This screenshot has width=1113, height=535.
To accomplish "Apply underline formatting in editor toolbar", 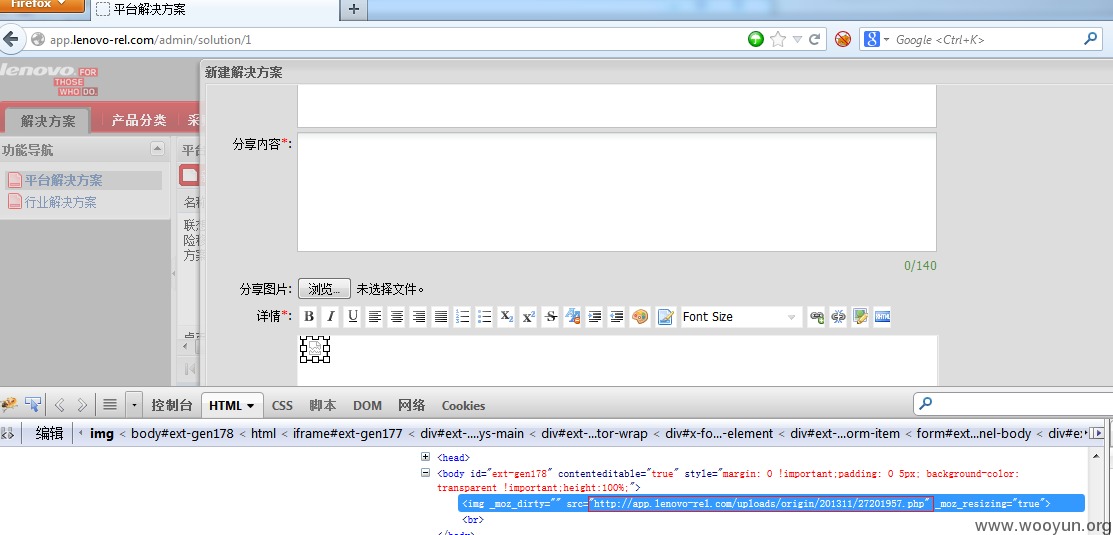I will pos(352,317).
